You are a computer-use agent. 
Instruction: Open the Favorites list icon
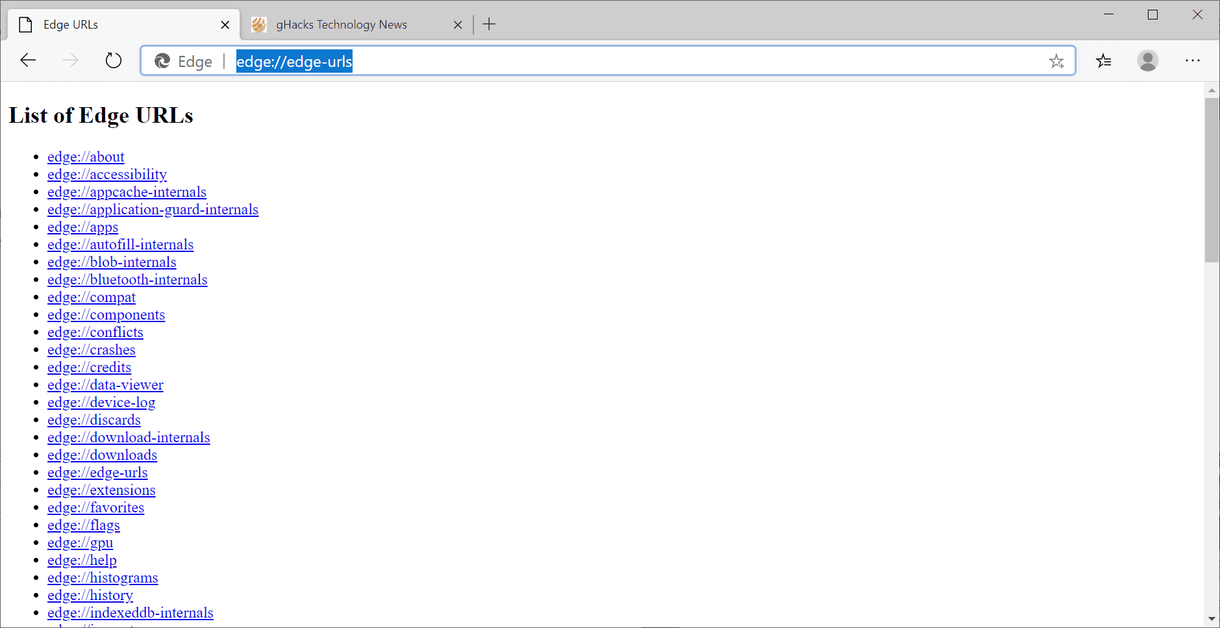[x=1103, y=61]
